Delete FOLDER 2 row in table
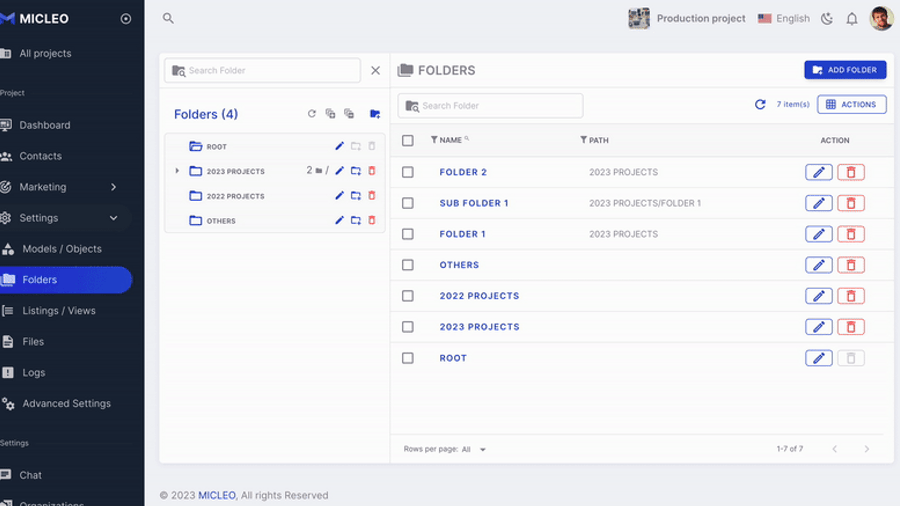This screenshot has width=900, height=506. click(x=851, y=172)
